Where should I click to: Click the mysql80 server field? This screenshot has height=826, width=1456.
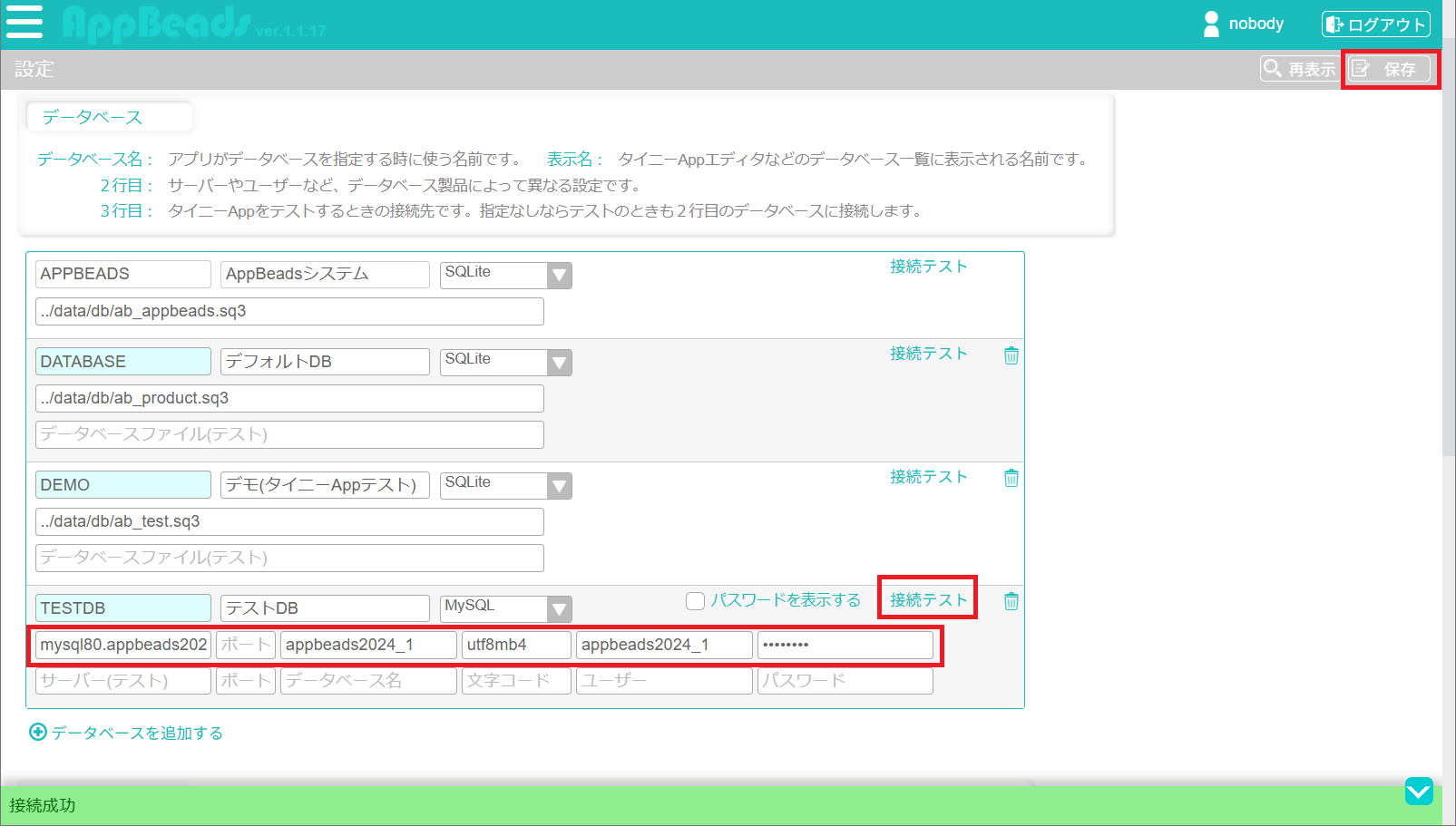coord(123,645)
